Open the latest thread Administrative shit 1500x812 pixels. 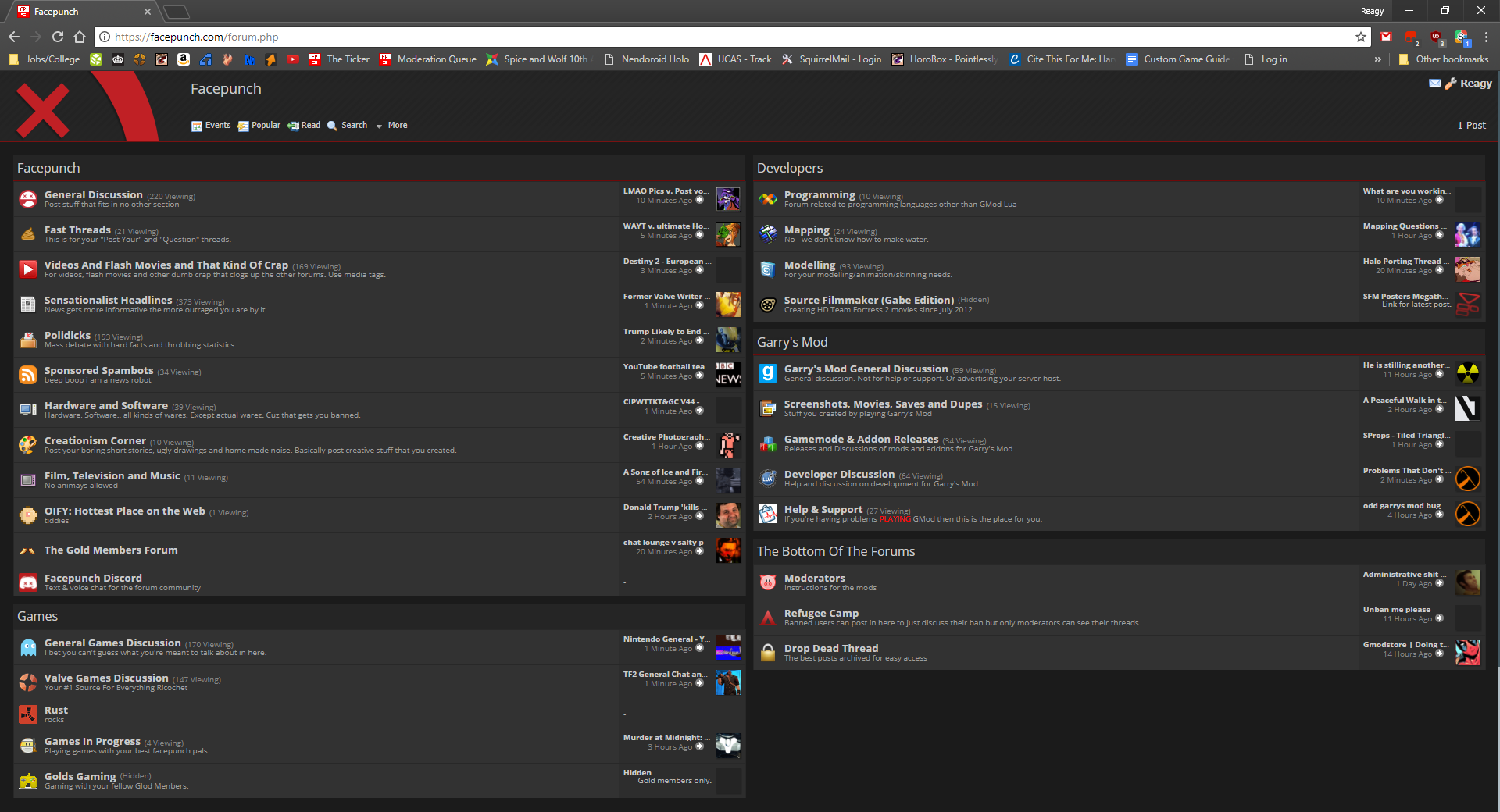pos(1405,574)
